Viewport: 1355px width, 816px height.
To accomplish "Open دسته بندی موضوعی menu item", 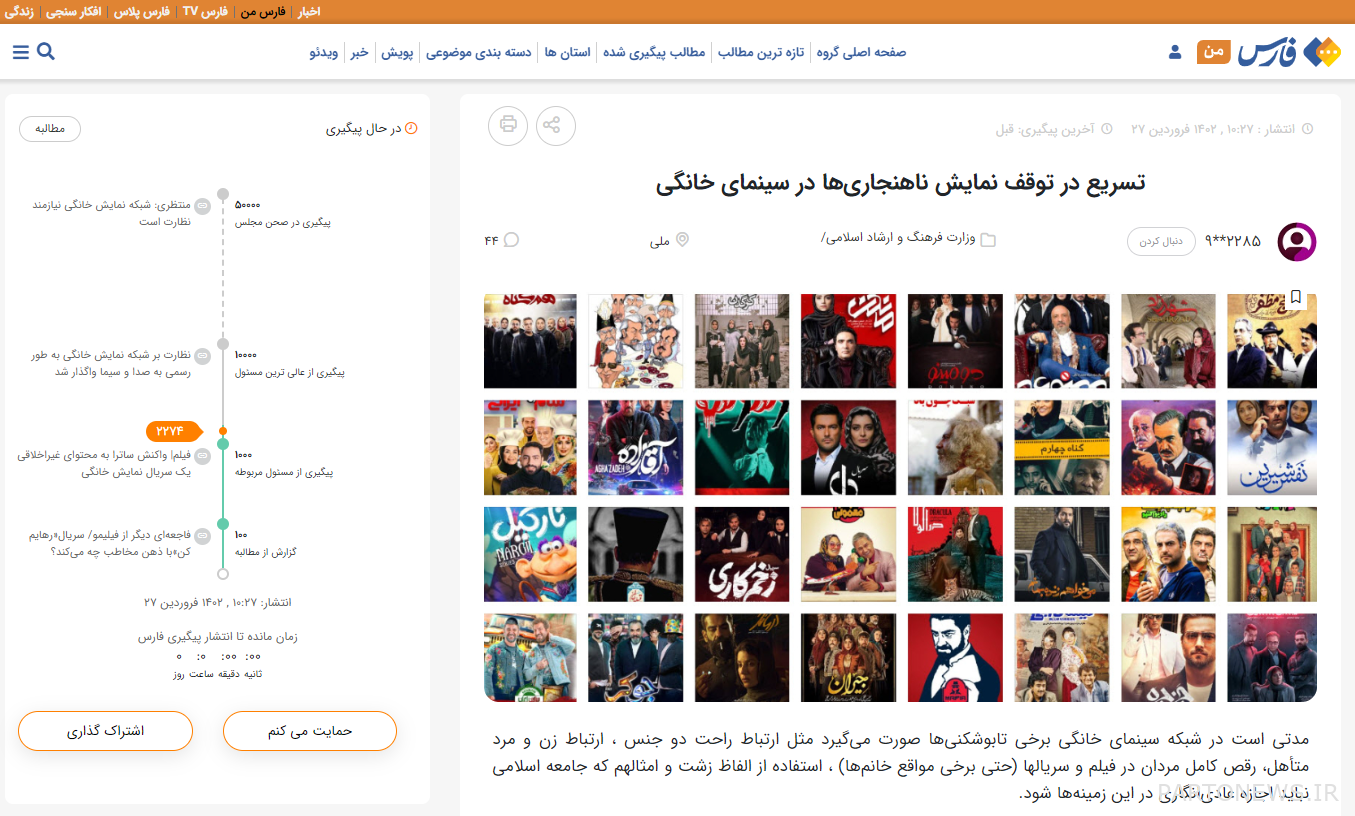I will [478, 52].
